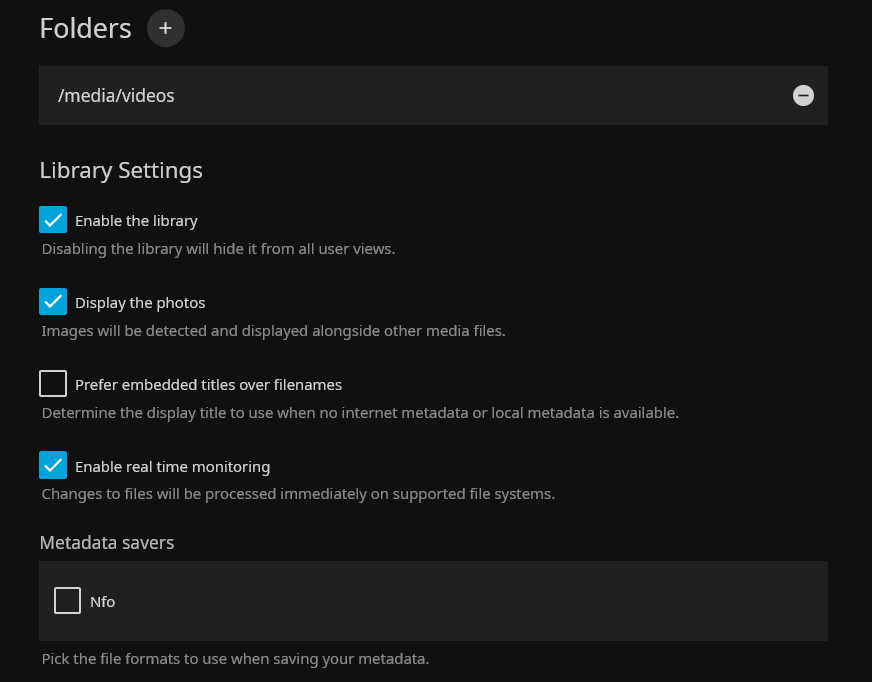This screenshot has height=682, width=872.
Task: Click the Folders heading
Action: (85, 28)
